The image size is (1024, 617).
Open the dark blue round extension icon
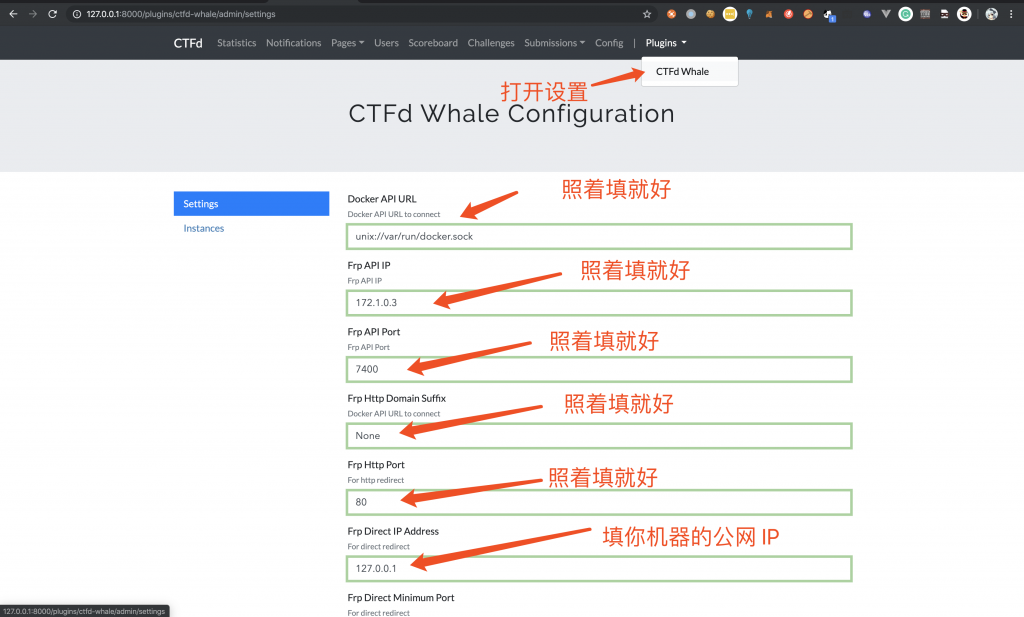tap(867, 14)
